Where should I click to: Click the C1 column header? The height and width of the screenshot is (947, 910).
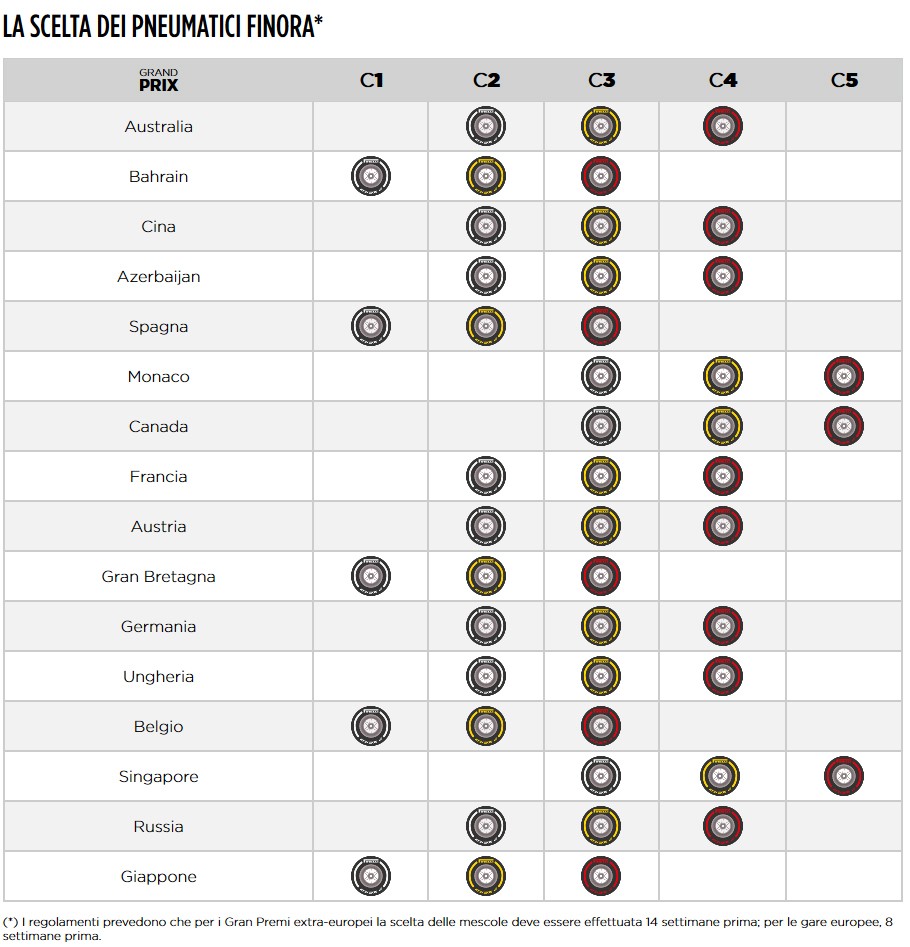tap(371, 80)
